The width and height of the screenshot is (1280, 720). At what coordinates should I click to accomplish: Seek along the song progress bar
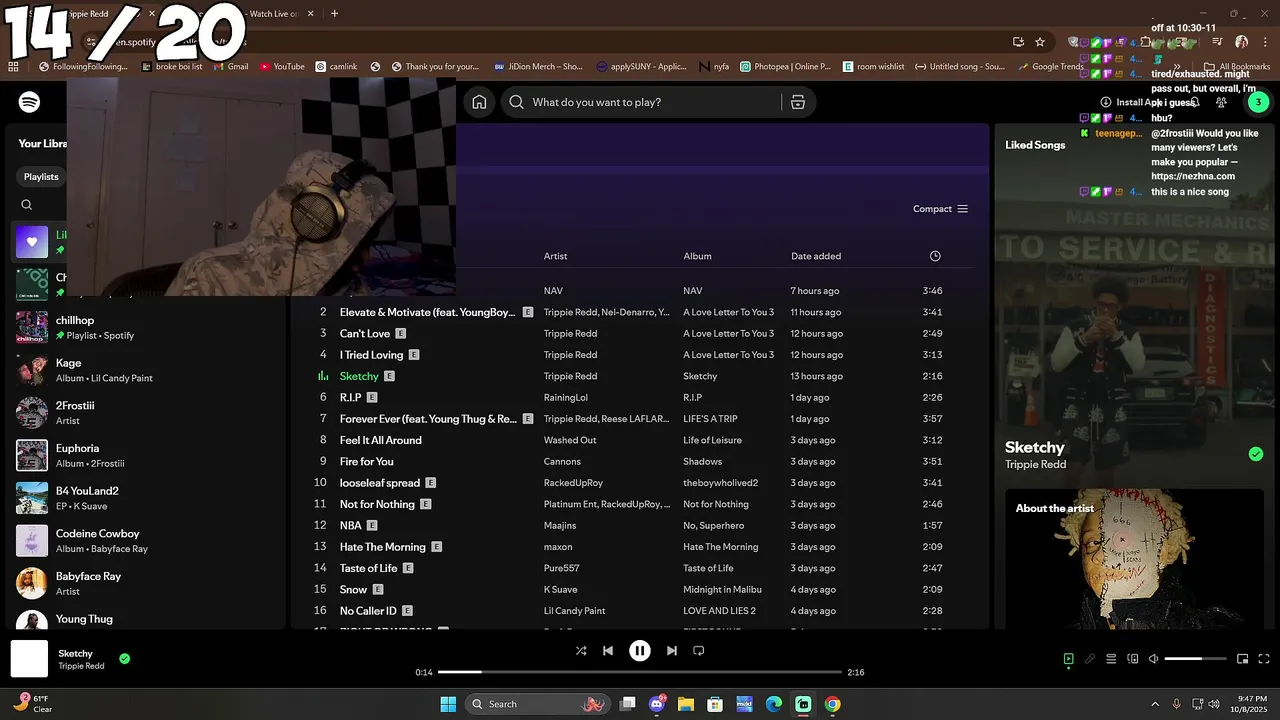[x=640, y=672]
